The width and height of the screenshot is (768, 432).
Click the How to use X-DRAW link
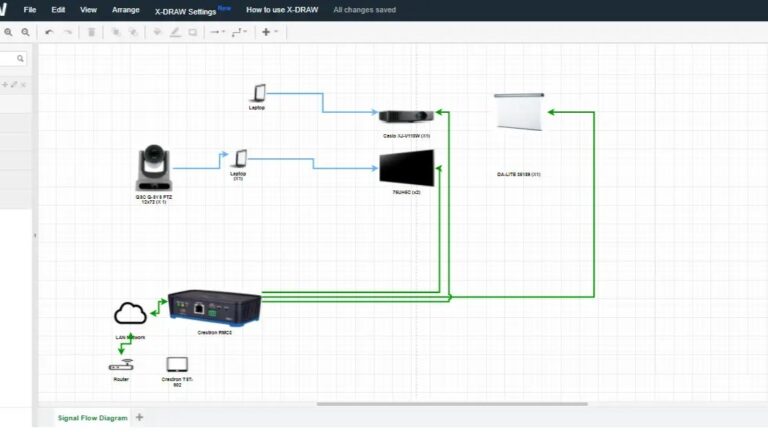click(x=284, y=9)
